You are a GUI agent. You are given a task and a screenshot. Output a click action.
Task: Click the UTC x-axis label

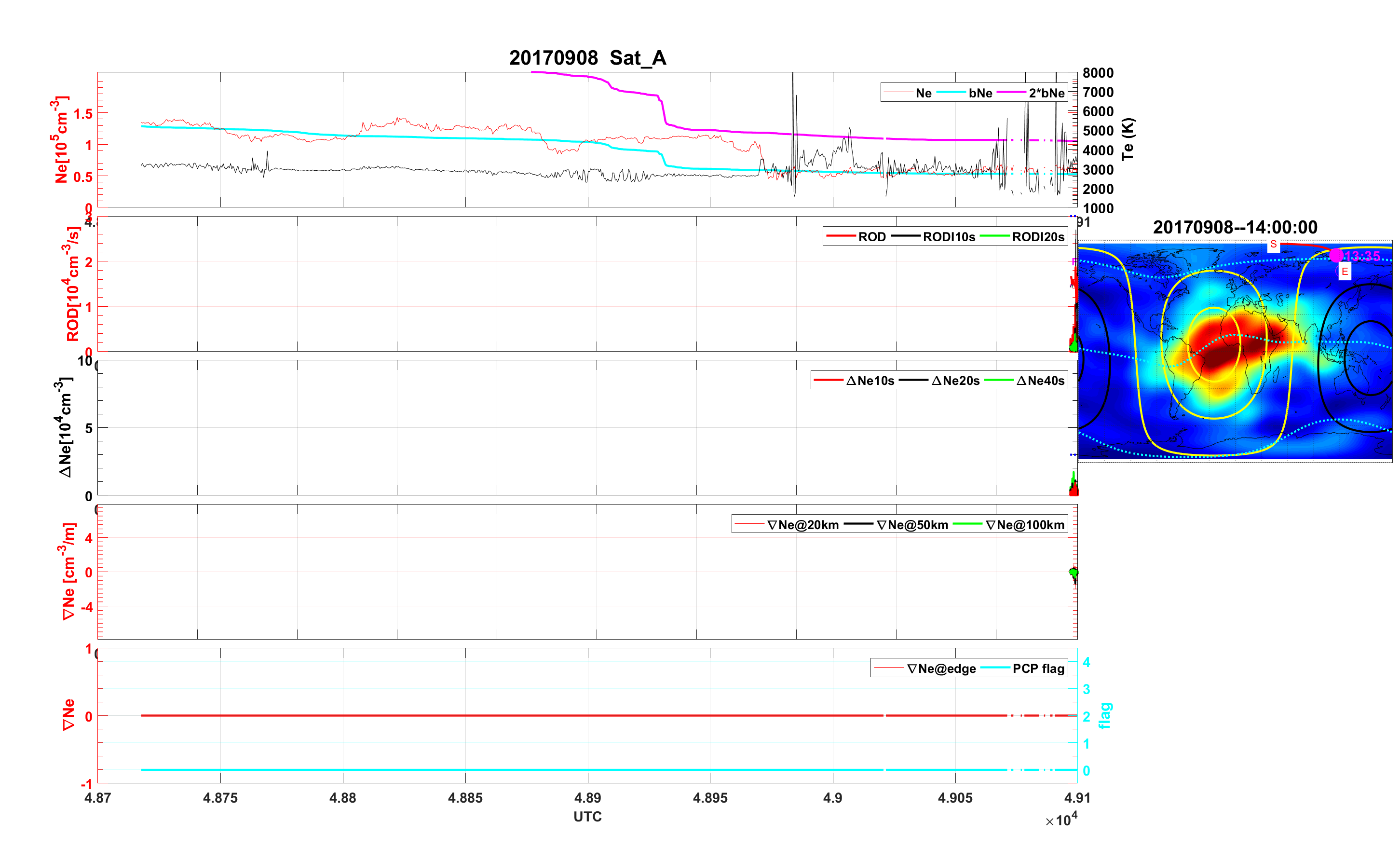tap(587, 816)
